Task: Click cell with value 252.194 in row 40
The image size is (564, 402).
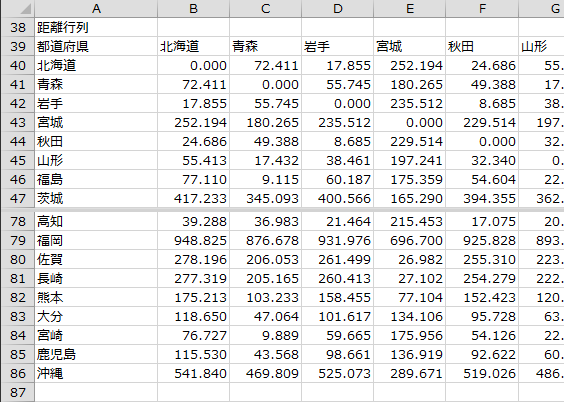Action: 410,65
